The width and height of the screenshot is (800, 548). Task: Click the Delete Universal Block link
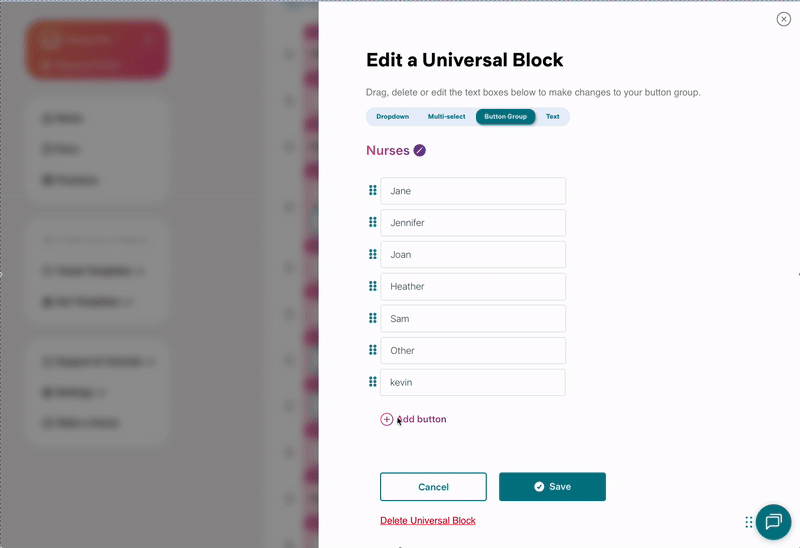point(428,521)
